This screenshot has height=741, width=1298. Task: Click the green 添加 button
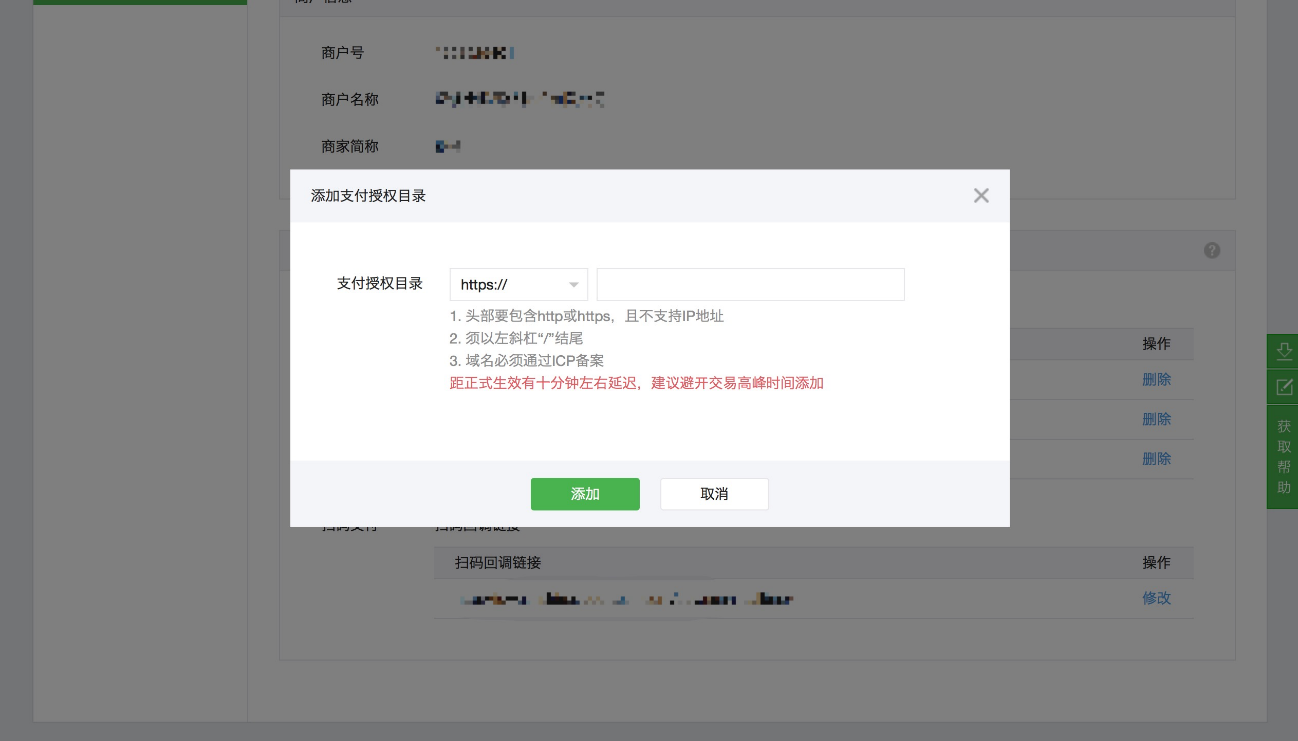[585, 494]
